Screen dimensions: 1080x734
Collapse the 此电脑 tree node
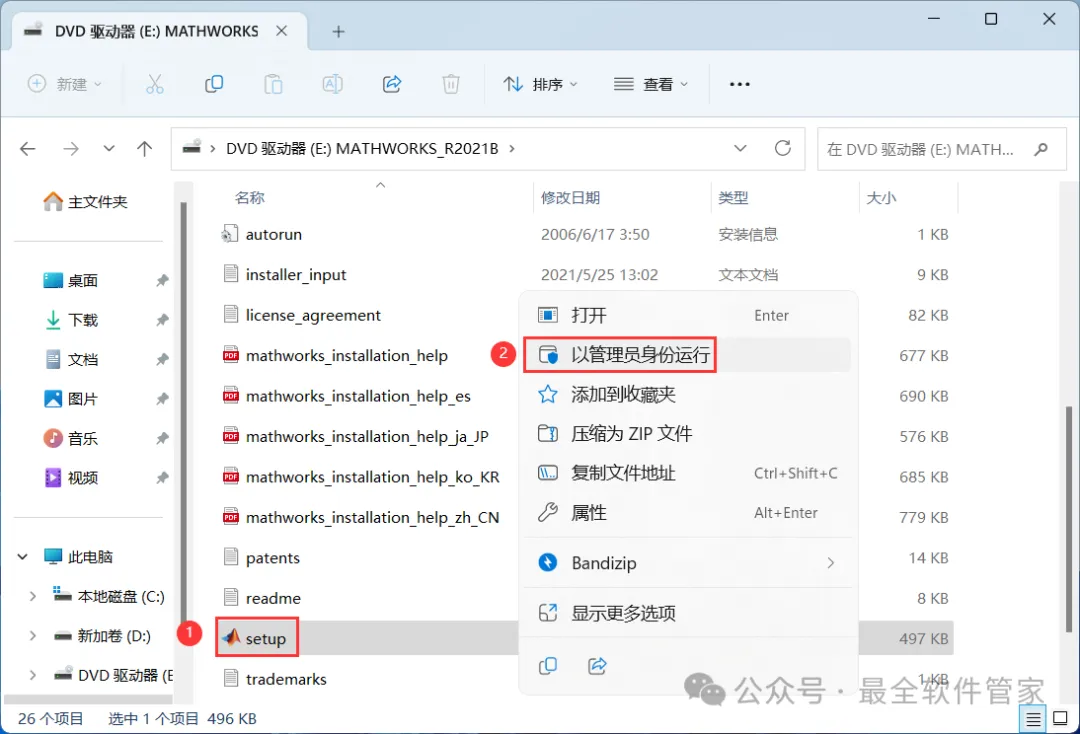click(23, 556)
